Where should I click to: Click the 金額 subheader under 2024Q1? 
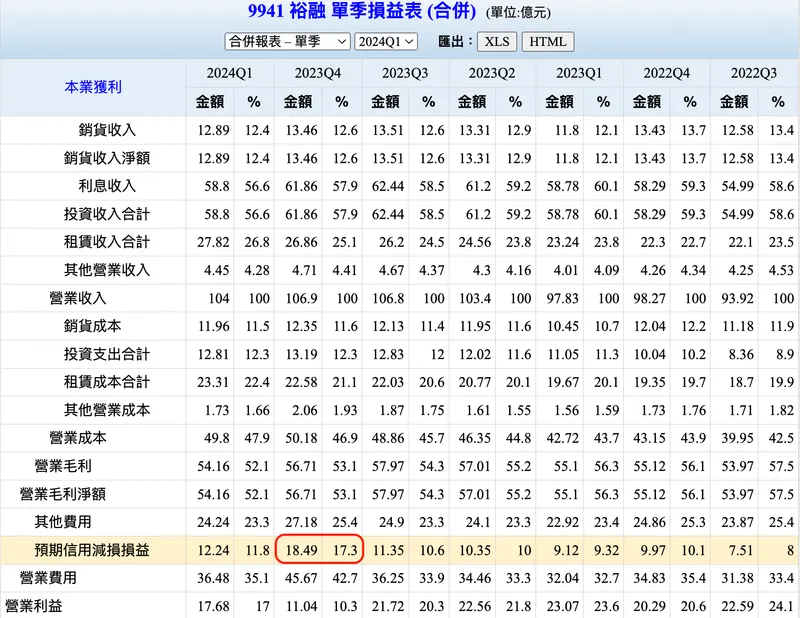pos(210,102)
